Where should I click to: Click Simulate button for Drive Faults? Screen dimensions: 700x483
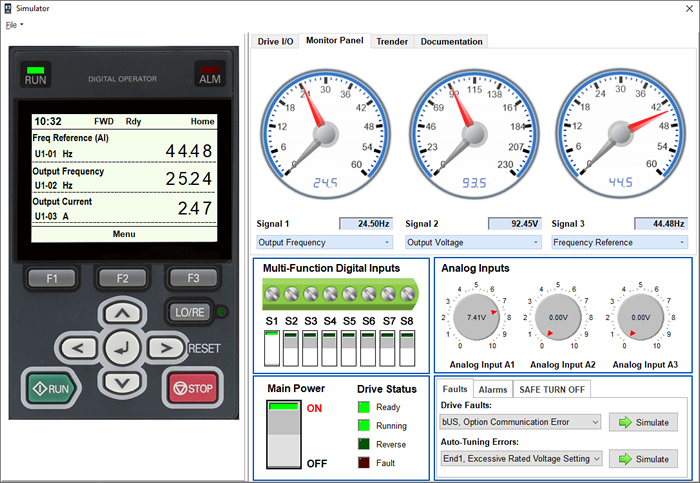(643, 422)
